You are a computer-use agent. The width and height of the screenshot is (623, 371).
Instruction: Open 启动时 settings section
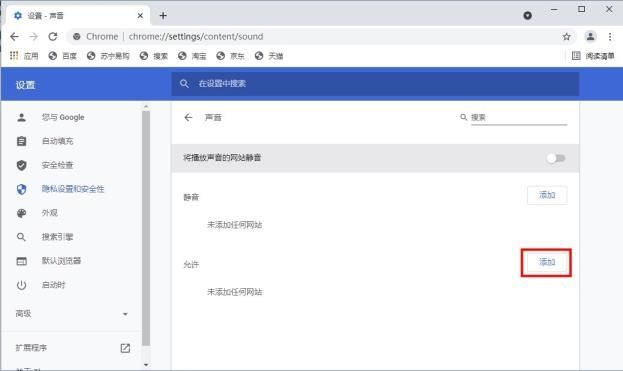[53, 285]
